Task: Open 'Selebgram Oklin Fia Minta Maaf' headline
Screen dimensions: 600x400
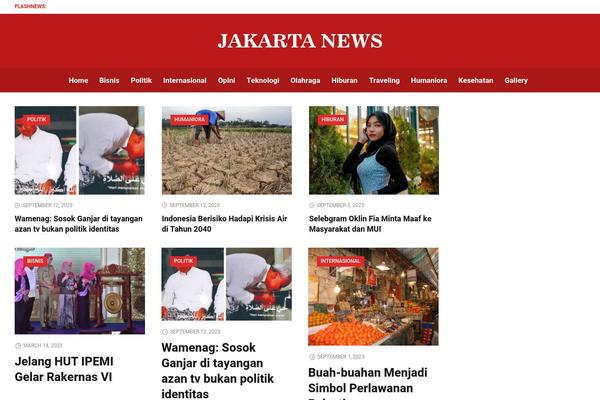Action: pos(370,224)
